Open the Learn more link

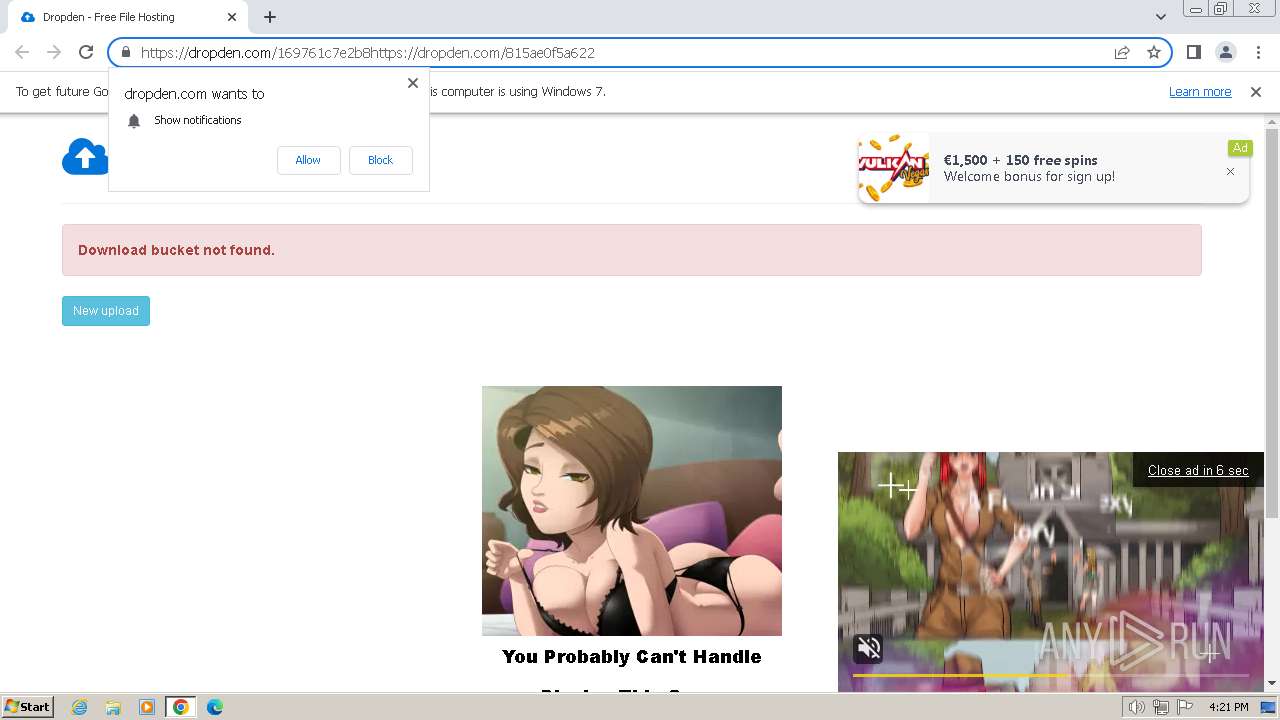pos(1200,92)
